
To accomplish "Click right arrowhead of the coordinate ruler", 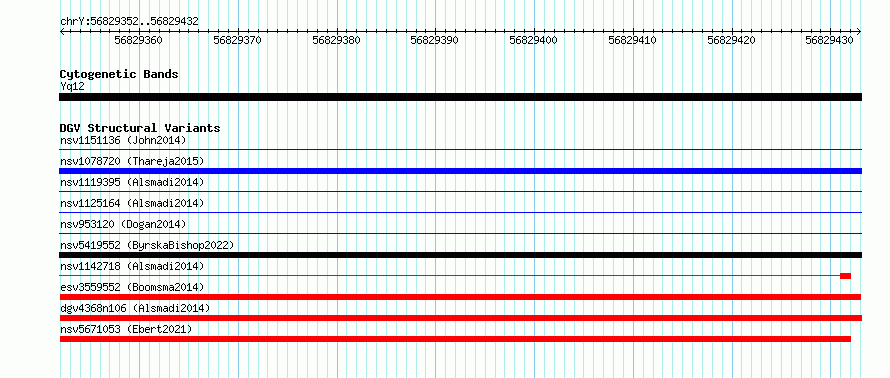I will [859, 31].
